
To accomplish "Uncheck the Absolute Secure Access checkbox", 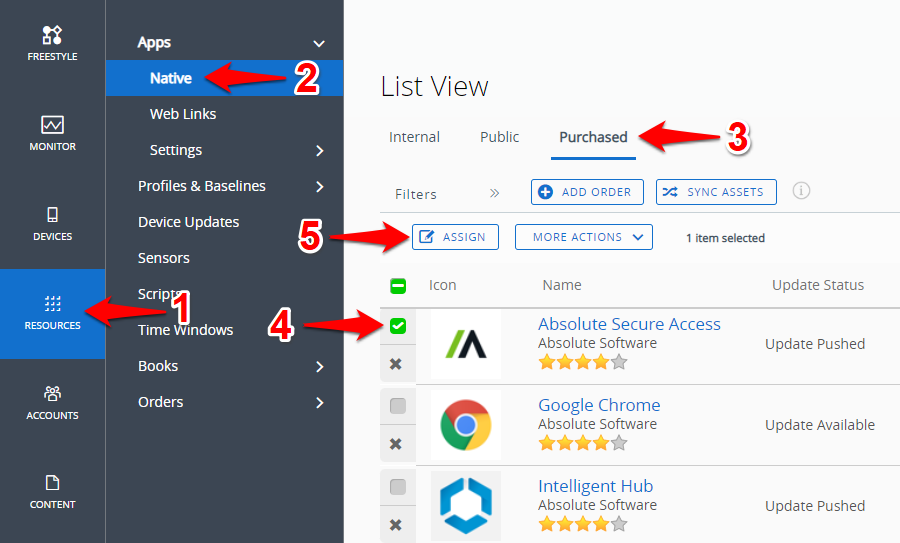I will click(x=398, y=326).
